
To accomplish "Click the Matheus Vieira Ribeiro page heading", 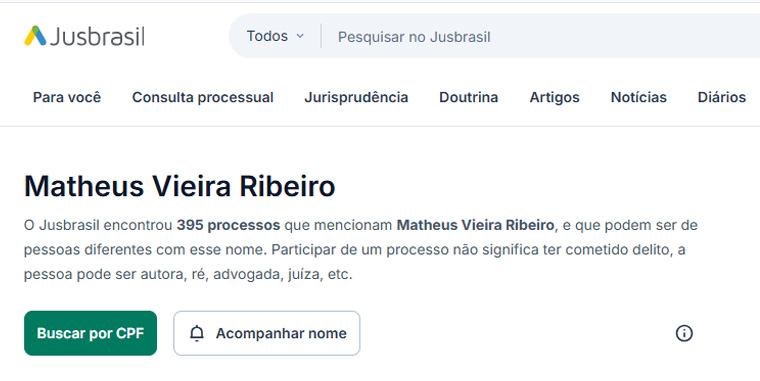I will (180, 186).
